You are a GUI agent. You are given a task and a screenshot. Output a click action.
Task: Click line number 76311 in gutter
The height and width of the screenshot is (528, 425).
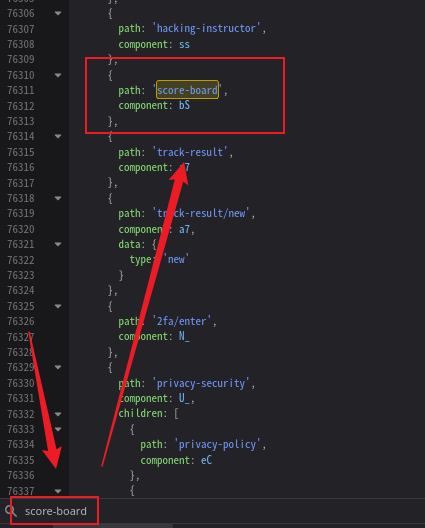coord(21,90)
